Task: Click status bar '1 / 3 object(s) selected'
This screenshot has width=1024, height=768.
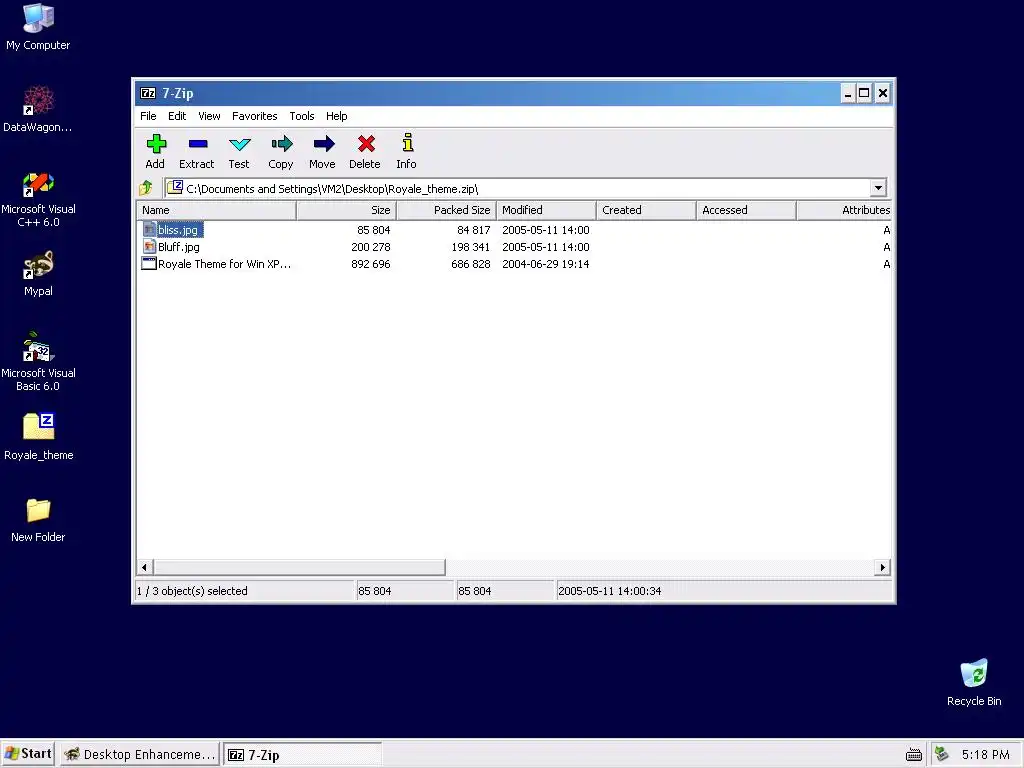Action: click(192, 591)
